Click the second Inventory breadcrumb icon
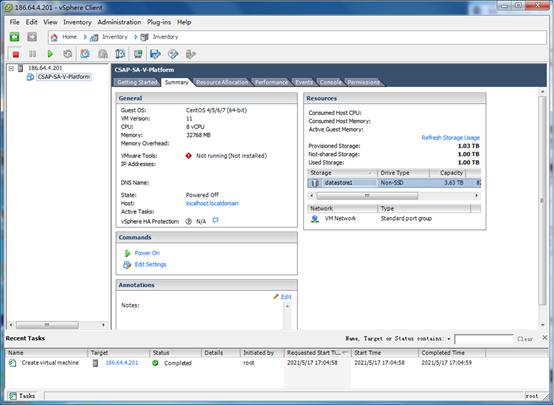The height and width of the screenshot is (405, 554). pyautogui.click(x=145, y=37)
